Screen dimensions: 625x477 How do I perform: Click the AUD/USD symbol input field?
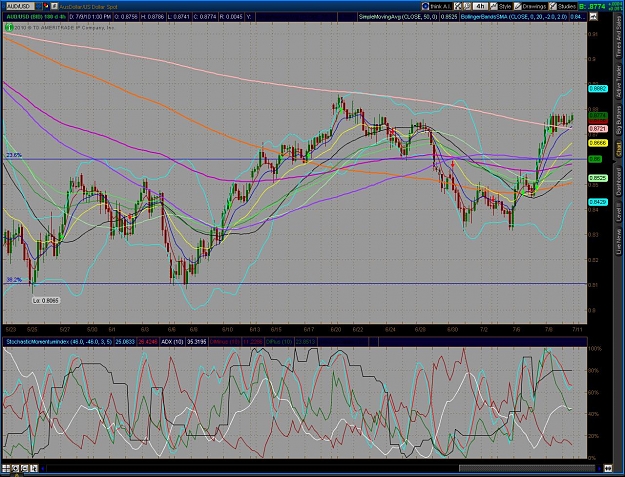pyautogui.click(x=18, y=6)
